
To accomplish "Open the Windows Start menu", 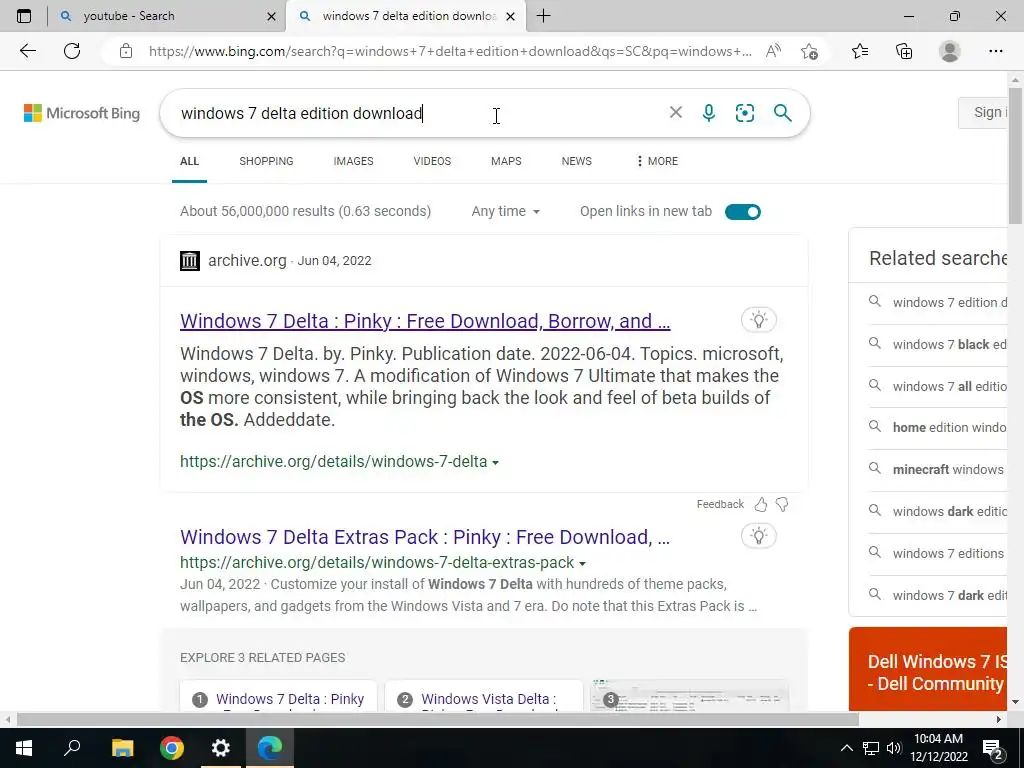I will pyautogui.click(x=24, y=748).
